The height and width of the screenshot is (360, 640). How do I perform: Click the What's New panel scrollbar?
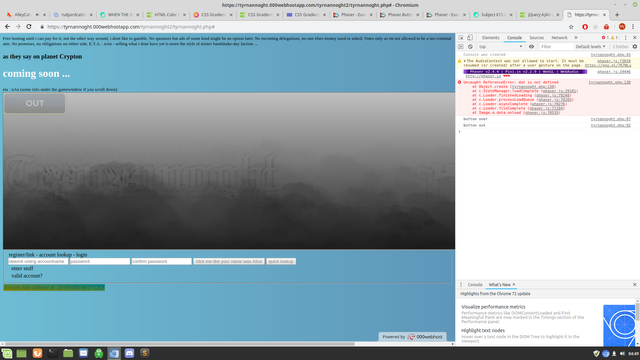637,311
